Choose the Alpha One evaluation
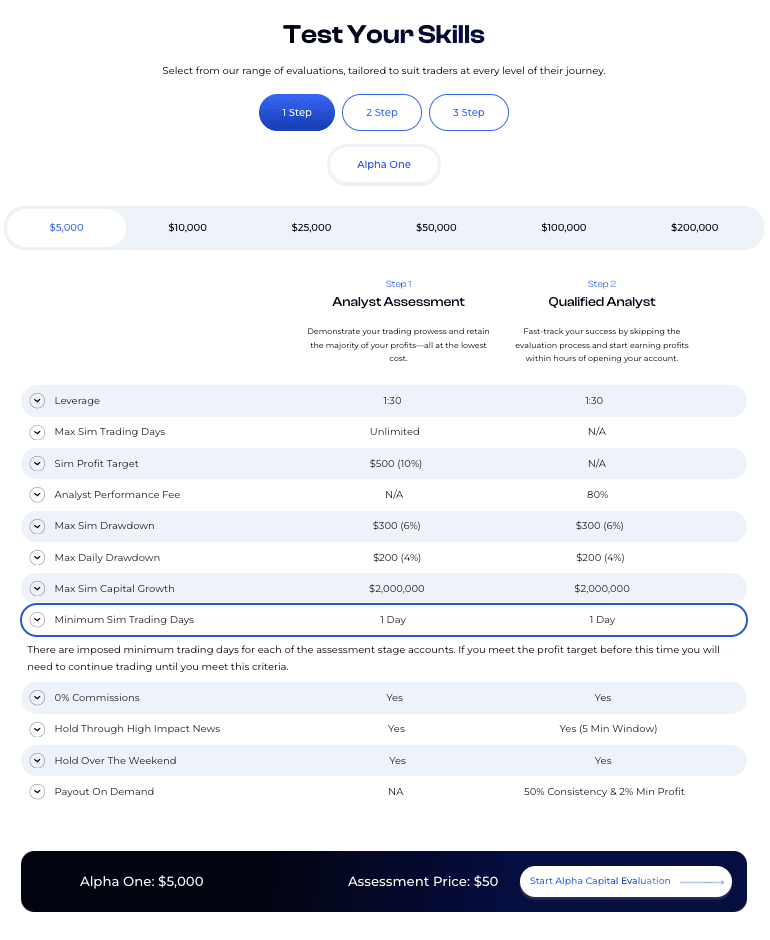The height and width of the screenshot is (940, 770). [x=384, y=165]
